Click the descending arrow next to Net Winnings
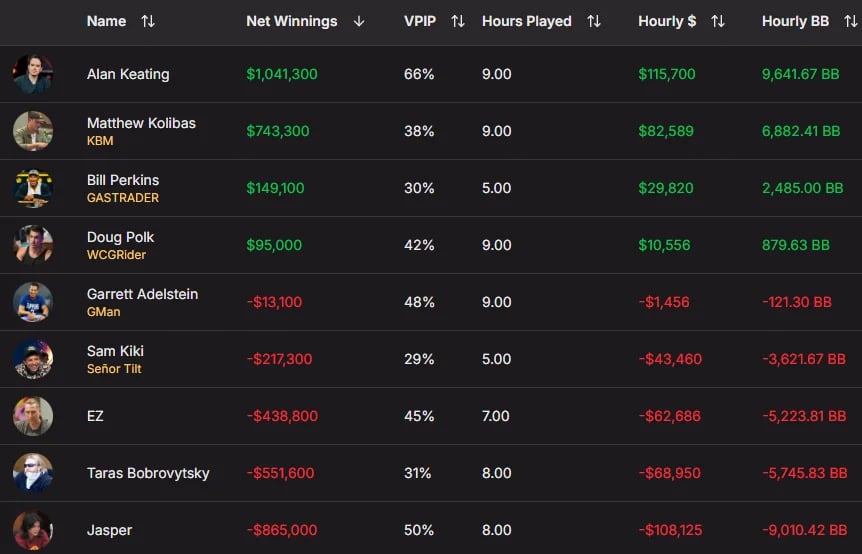This screenshot has height=554, width=862. point(359,21)
